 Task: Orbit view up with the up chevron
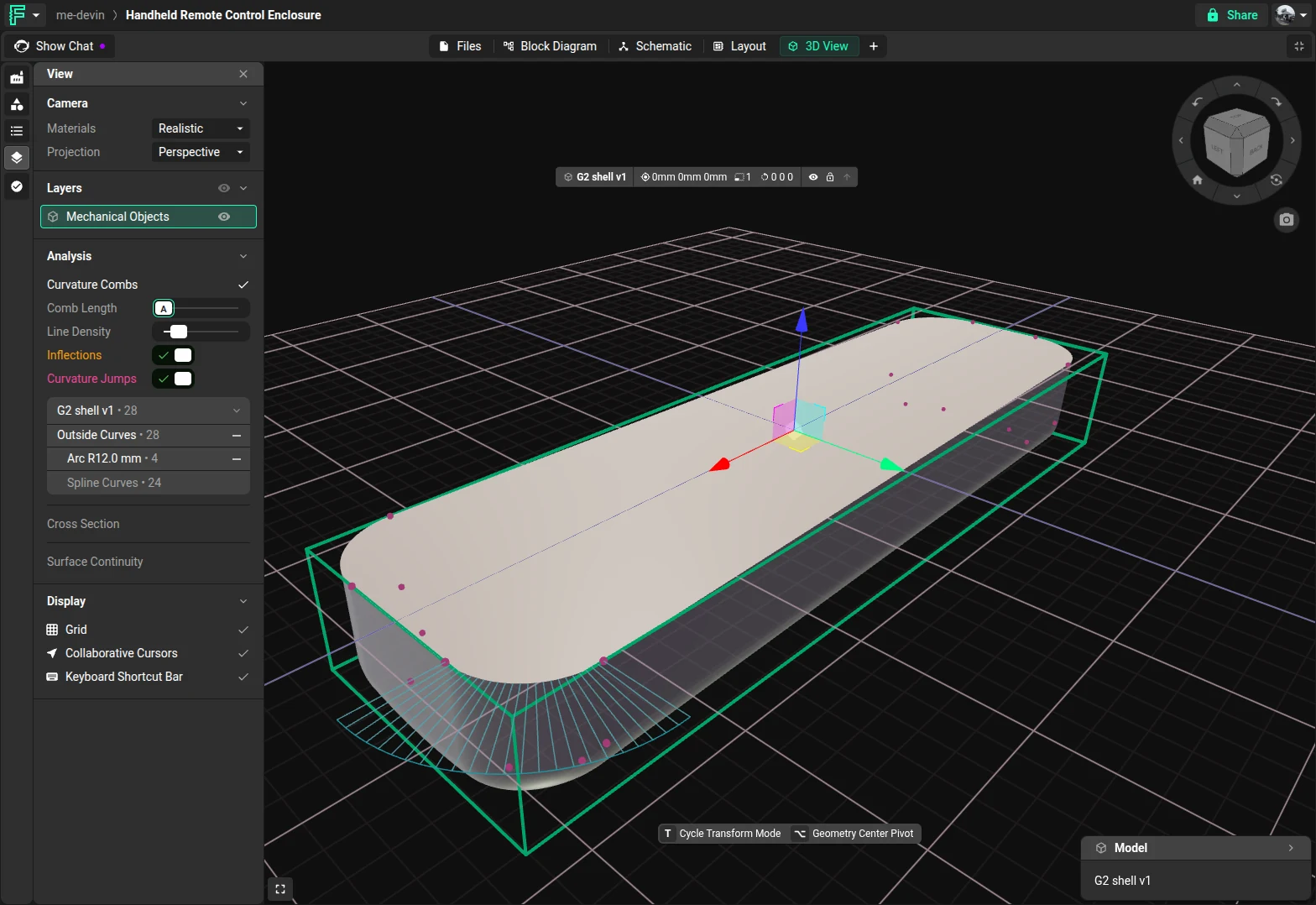tap(1236, 85)
